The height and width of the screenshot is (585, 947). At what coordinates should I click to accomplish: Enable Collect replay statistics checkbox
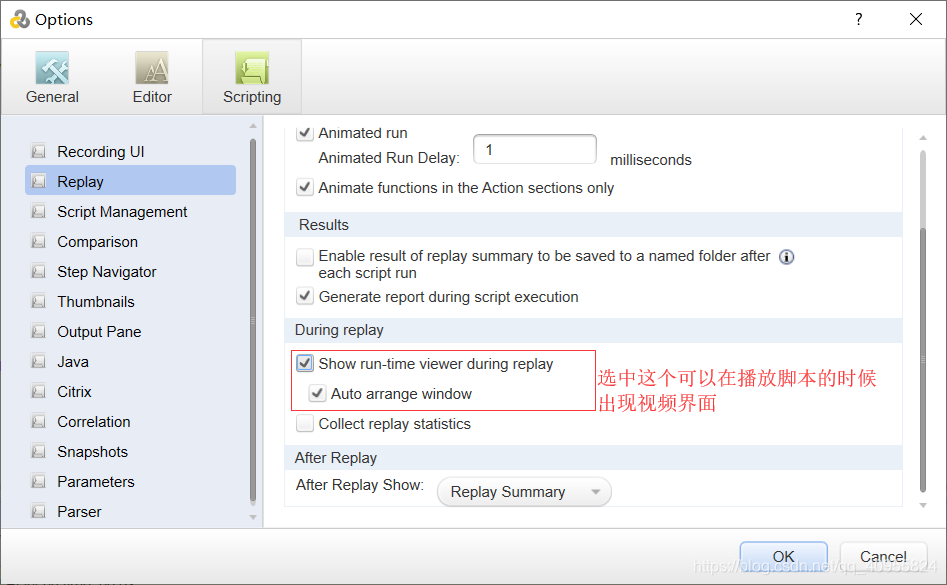(x=305, y=423)
